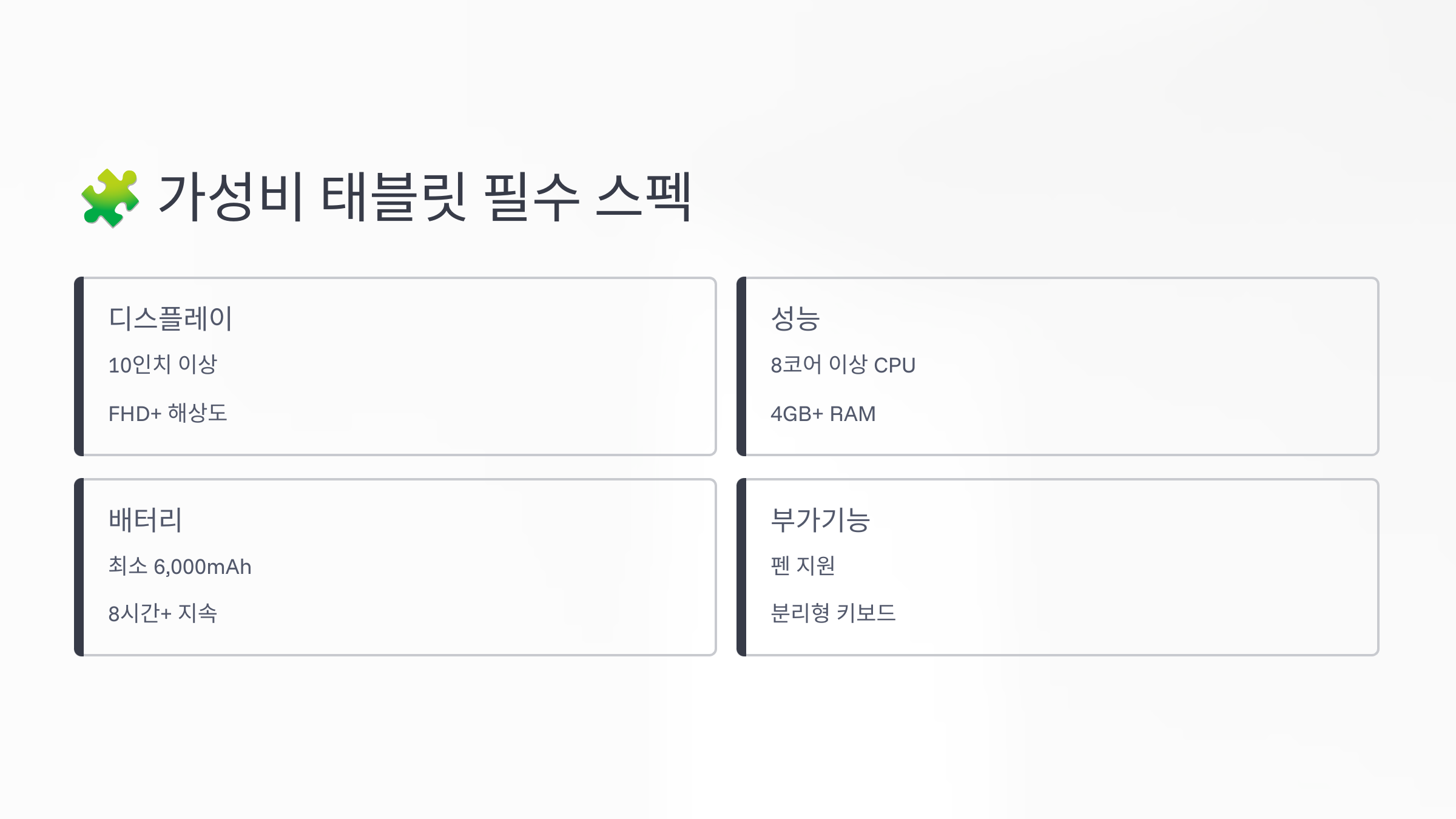The image size is (1456, 819).
Task: Click the dark accent bar of 배터리 card
Action: (x=79, y=567)
